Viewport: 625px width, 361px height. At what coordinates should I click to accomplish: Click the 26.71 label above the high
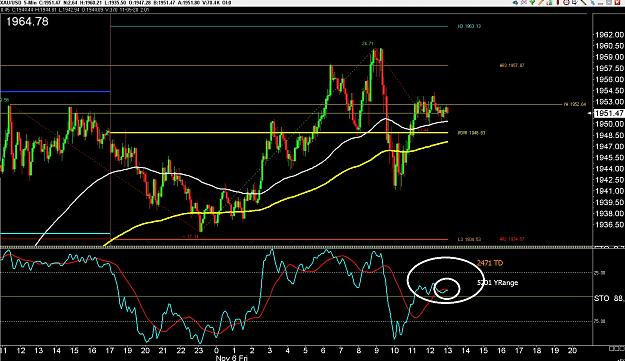pos(368,43)
